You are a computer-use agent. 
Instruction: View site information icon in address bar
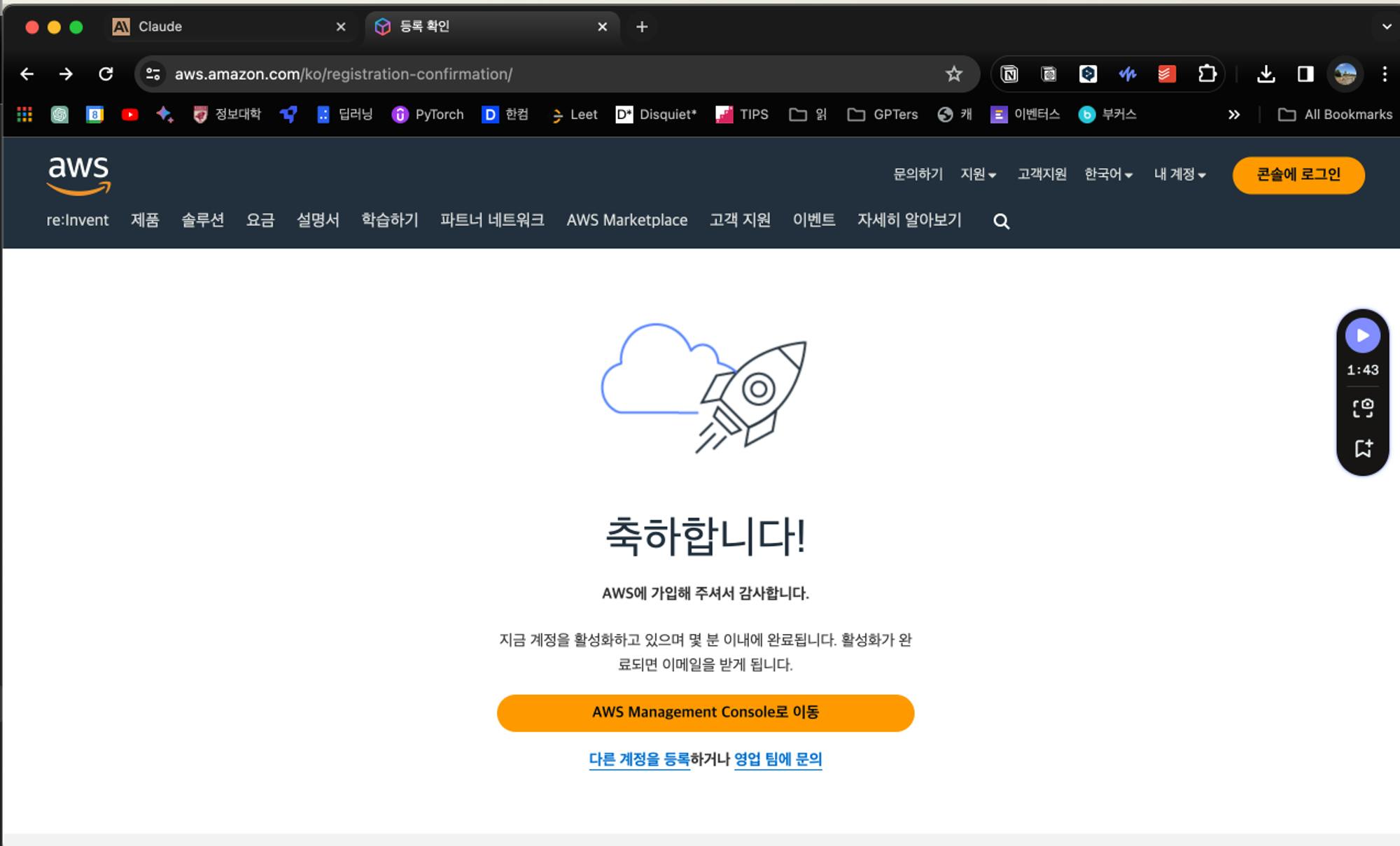coord(153,73)
